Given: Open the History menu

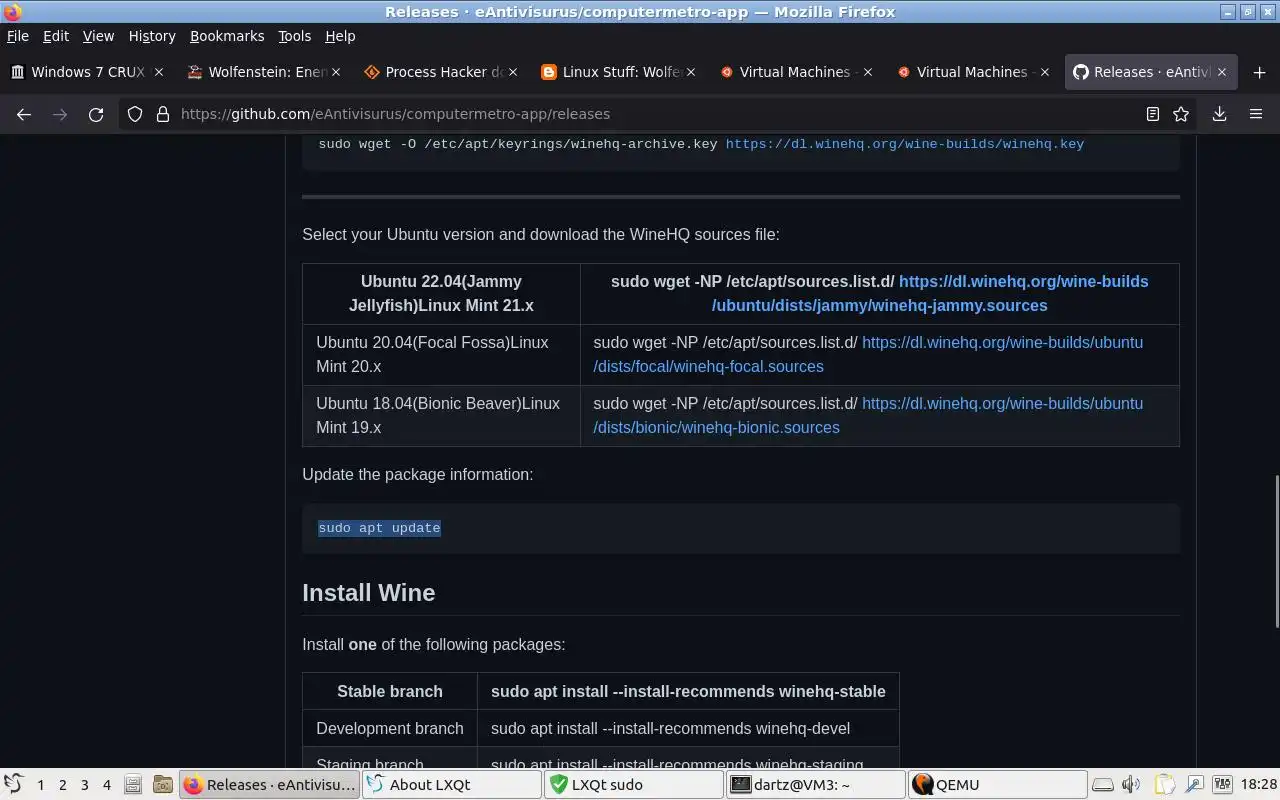Looking at the screenshot, I should (x=152, y=36).
